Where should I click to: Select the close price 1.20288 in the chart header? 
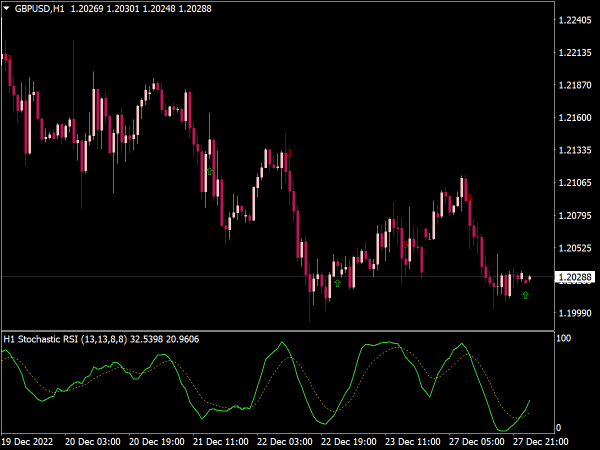tap(195, 8)
